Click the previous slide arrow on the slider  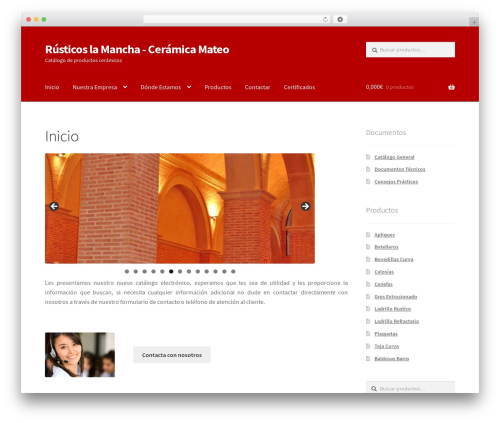54,206
